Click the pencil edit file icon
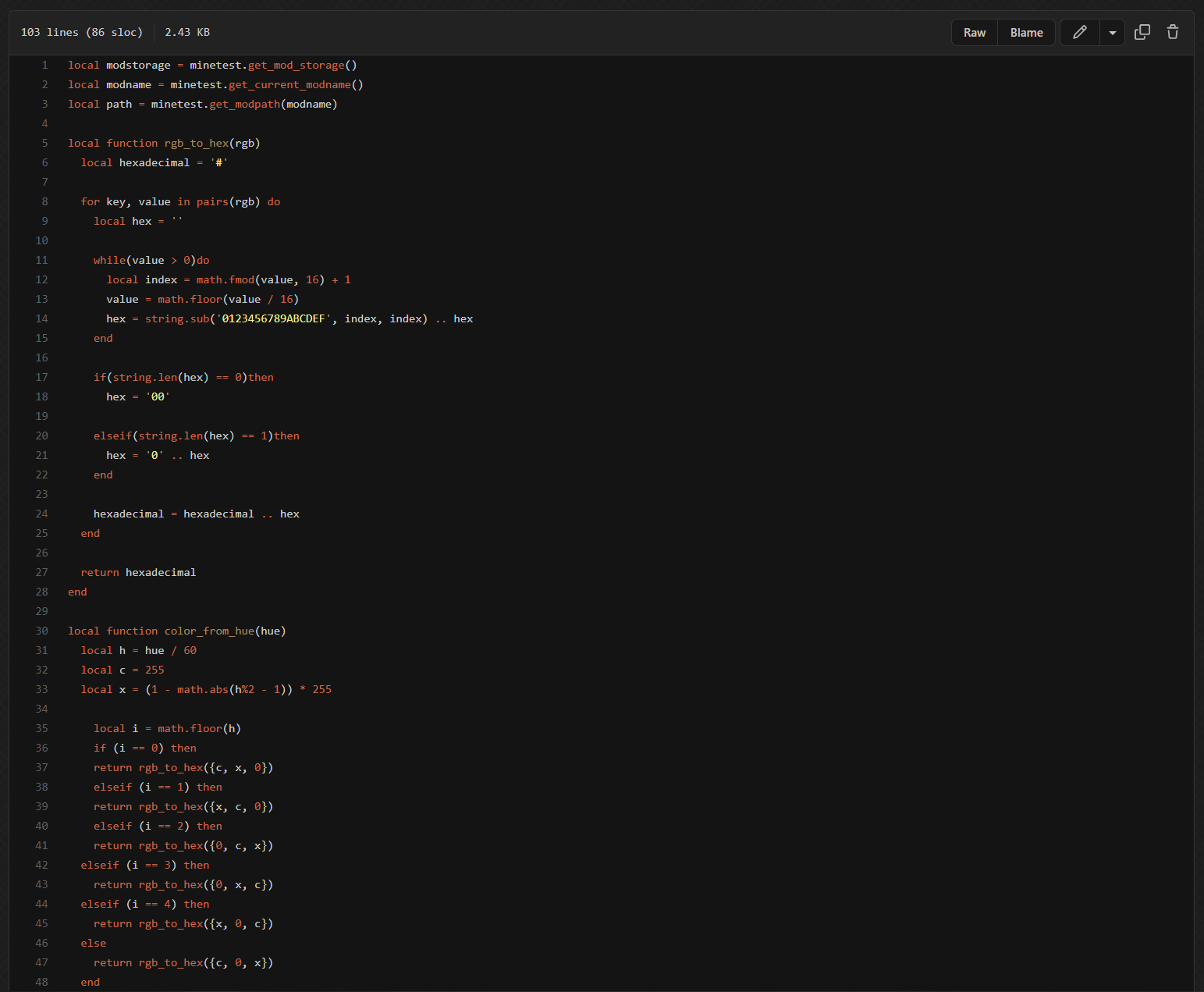This screenshot has width=1204, height=992. [x=1080, y=32]
